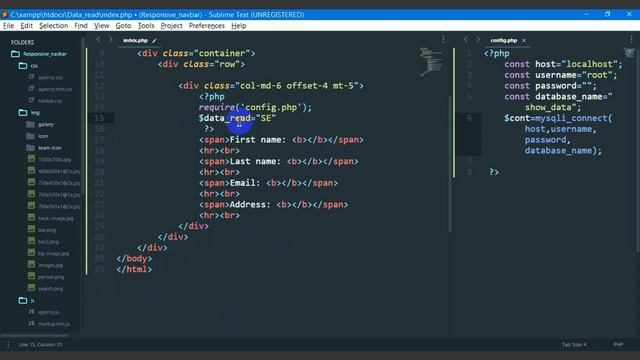Place cursor on require('config.php') line

[255, 107]
